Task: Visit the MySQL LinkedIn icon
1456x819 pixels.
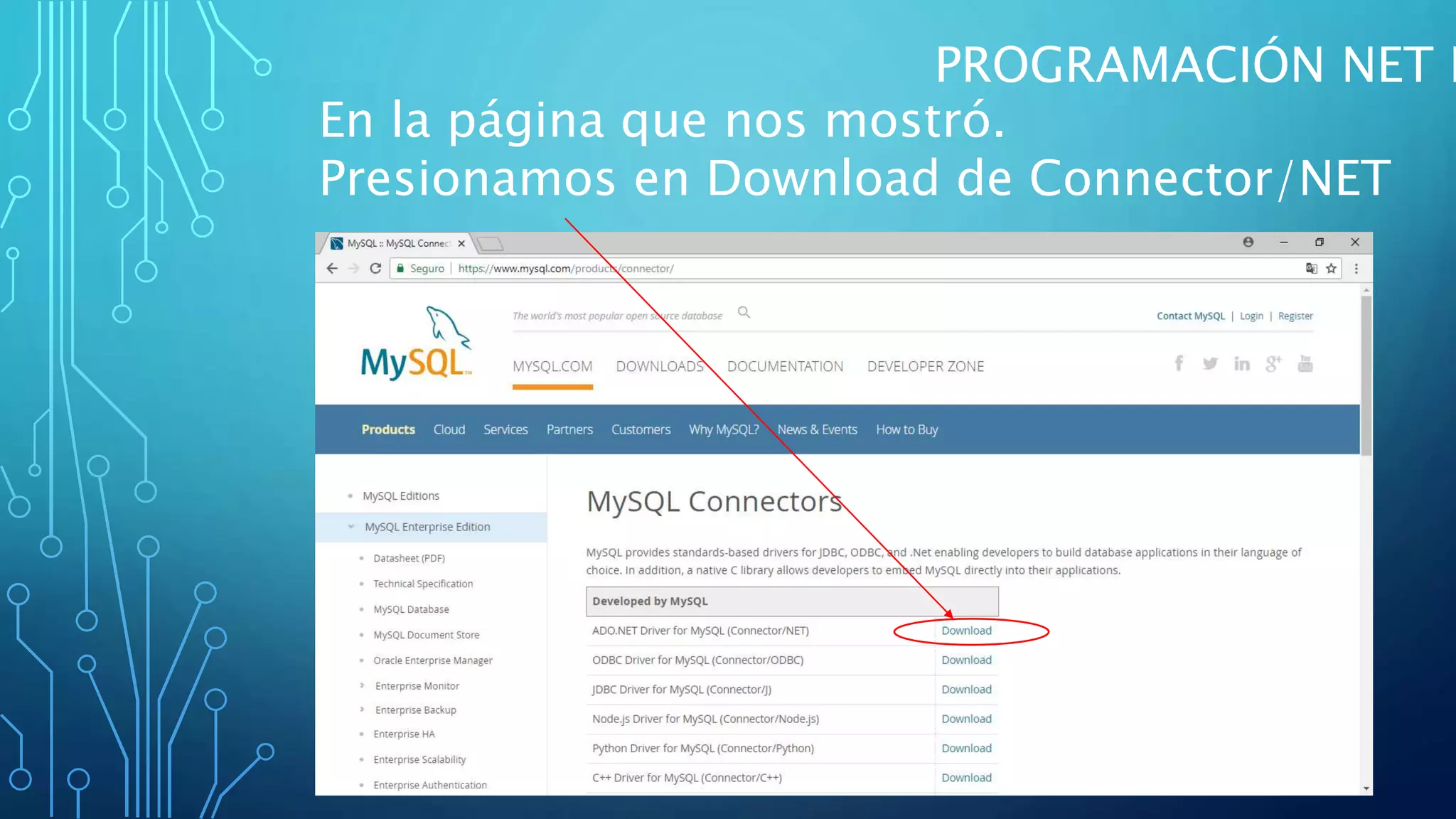Action: [x=1241, y=363]
